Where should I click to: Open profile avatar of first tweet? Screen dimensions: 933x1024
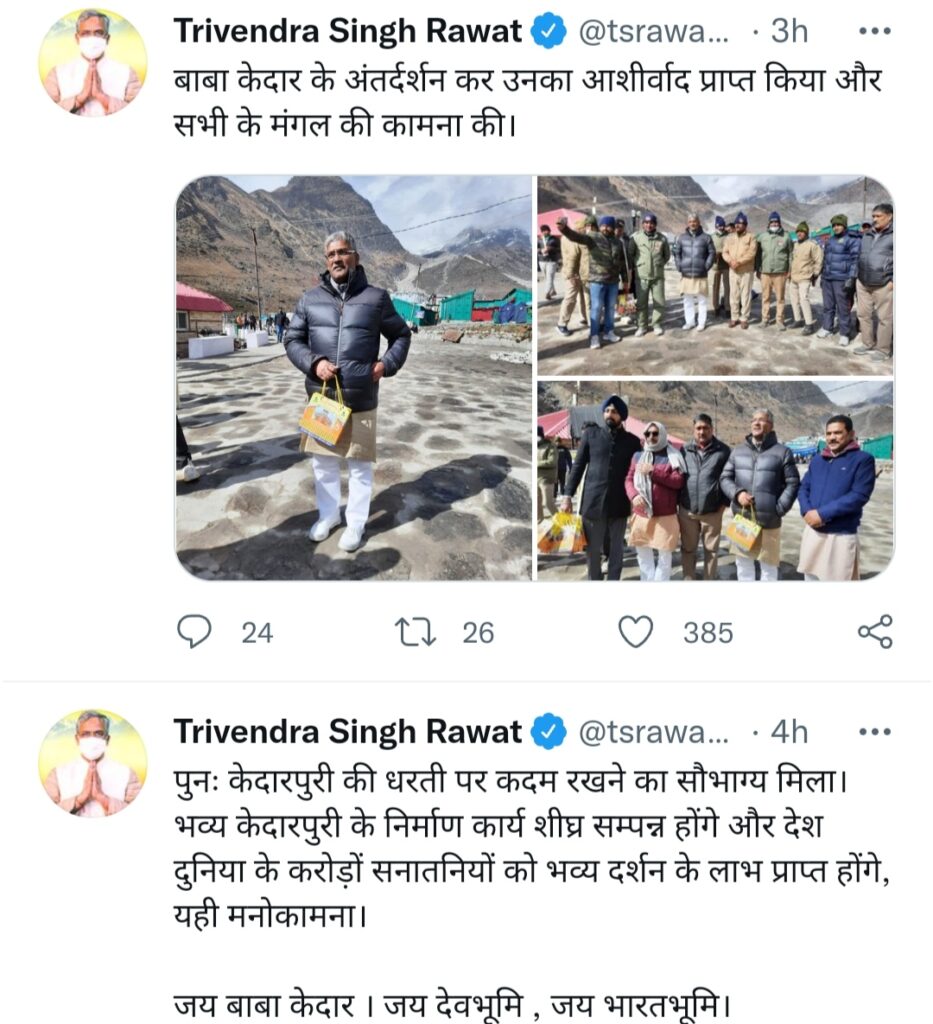[93, 62]
